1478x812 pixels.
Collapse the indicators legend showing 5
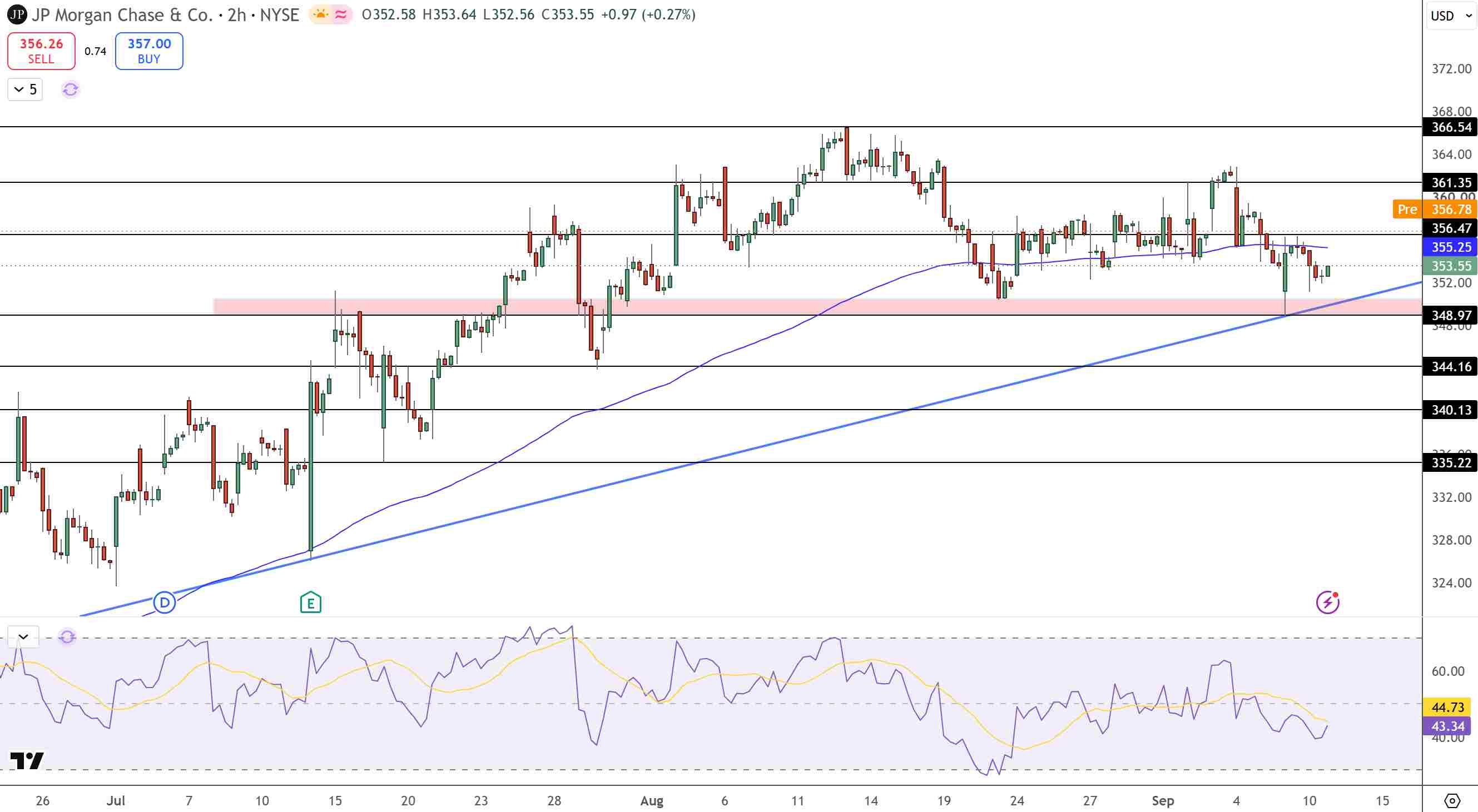pos(25,89)
